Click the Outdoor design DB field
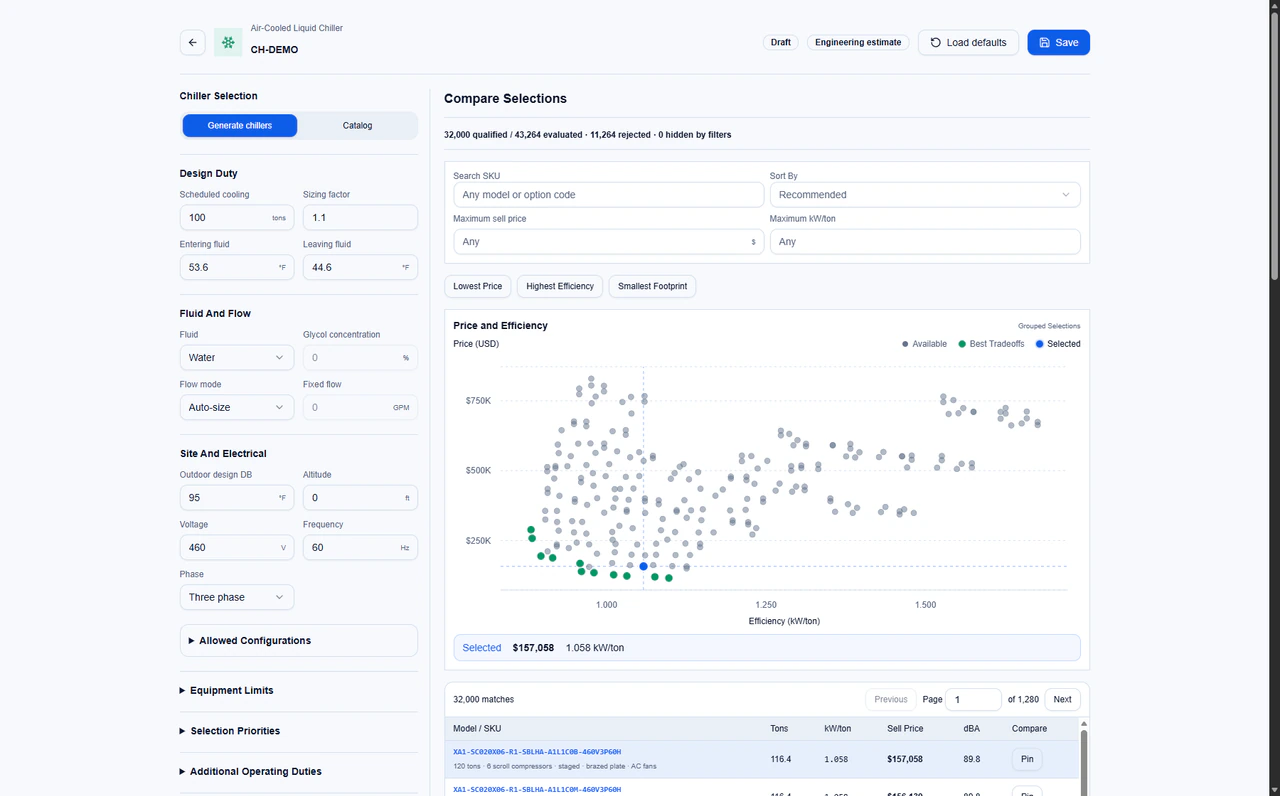 coord(237,497)
